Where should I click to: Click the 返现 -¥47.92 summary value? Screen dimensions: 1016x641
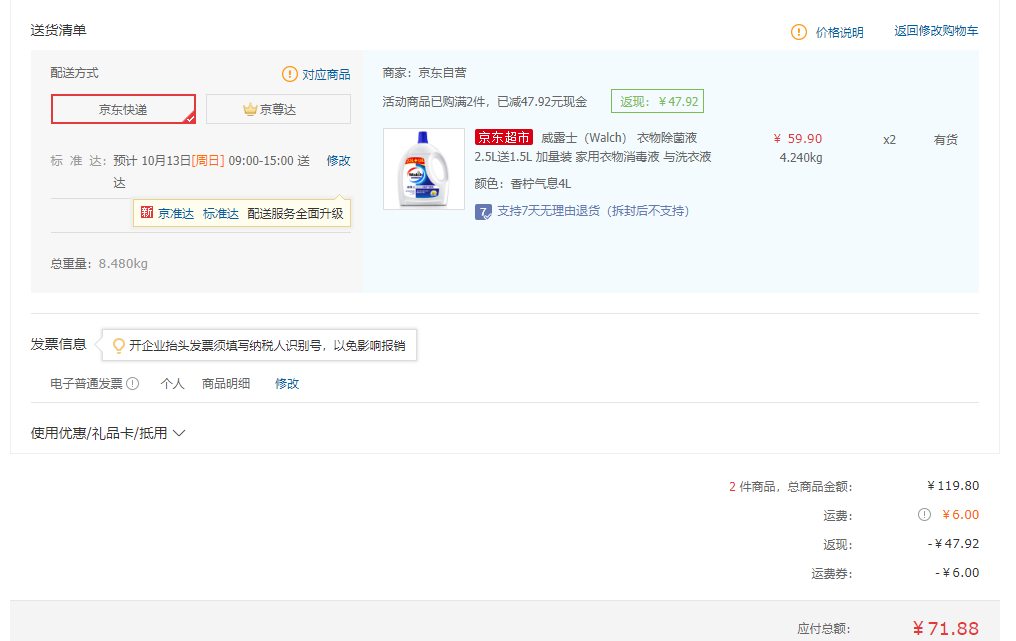tap(953, 543)
